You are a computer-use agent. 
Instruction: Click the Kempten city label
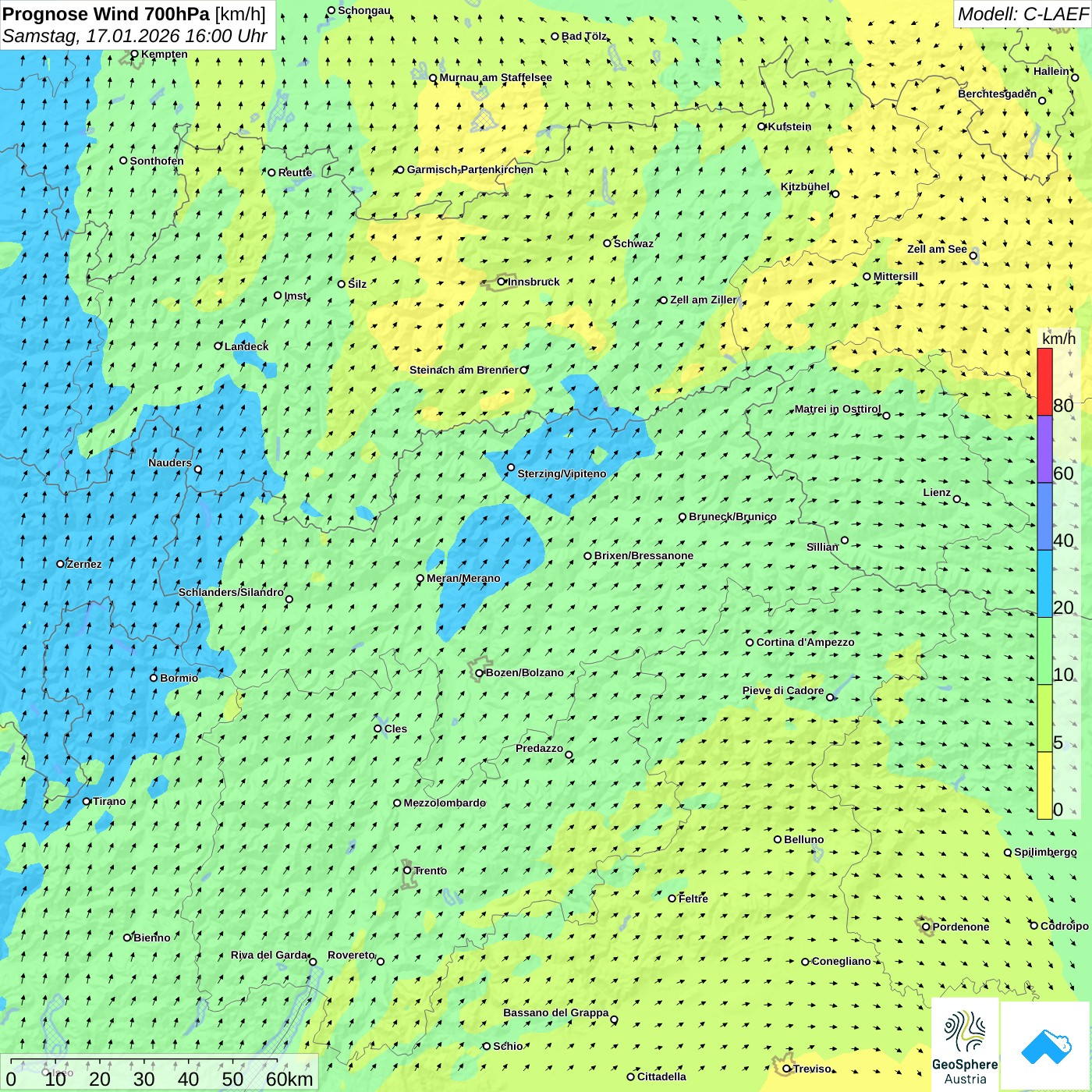165,54
